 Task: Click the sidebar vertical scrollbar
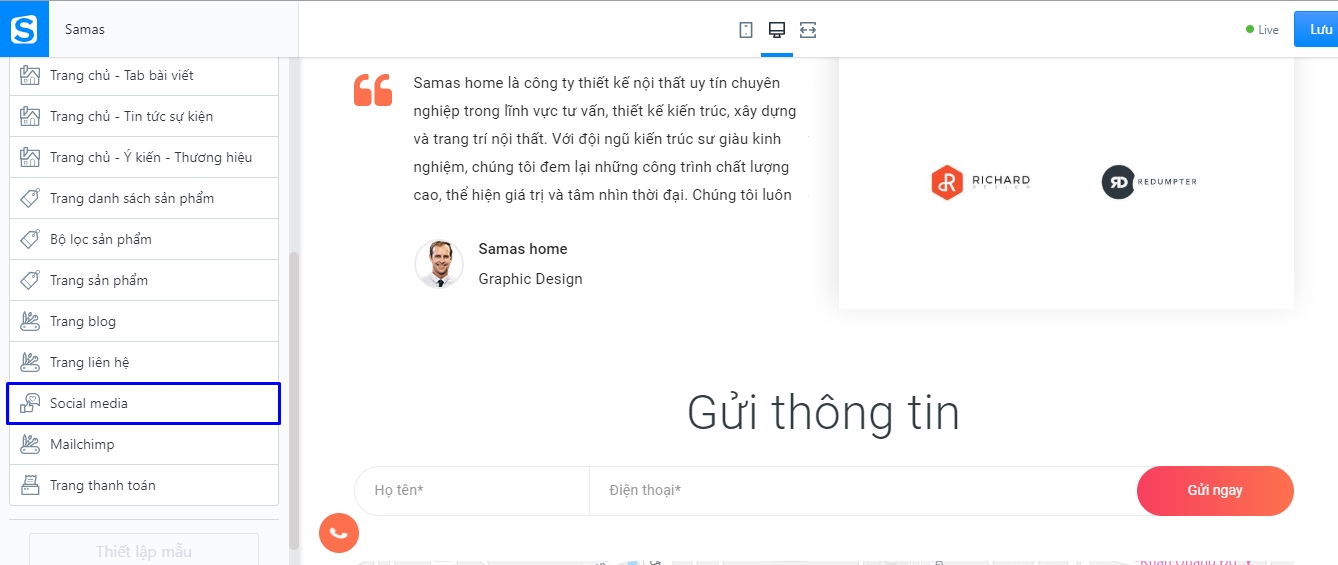[294, 400]
